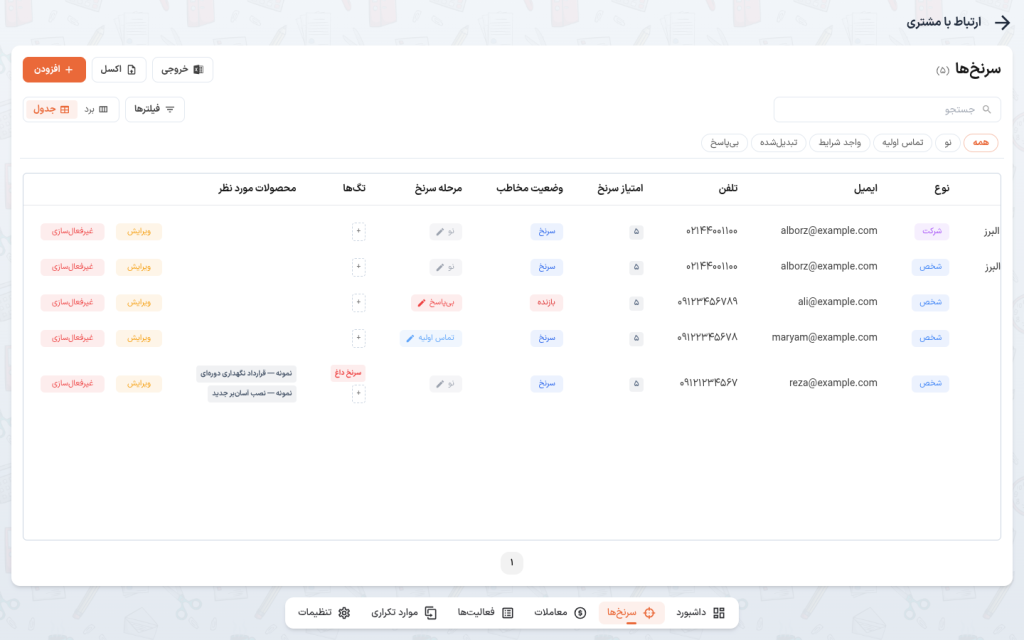Add a tag to the maryam@example.com row
This screenshot has height=640, width=1024.
(359, 338)
